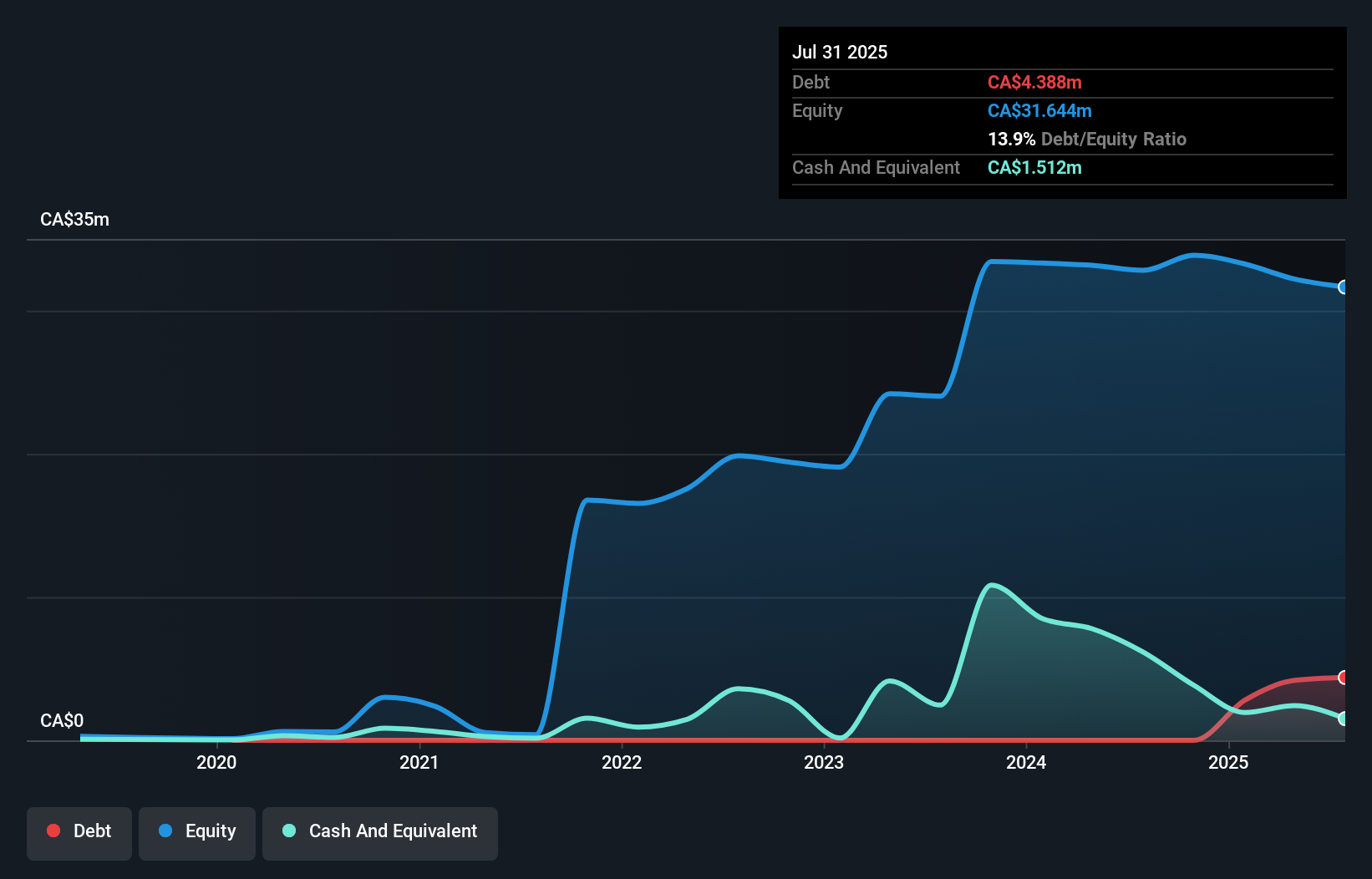Click the CA$35m label on the y-axis
Viewport: 1372px width, 879px height.
(x=74, y=219)
